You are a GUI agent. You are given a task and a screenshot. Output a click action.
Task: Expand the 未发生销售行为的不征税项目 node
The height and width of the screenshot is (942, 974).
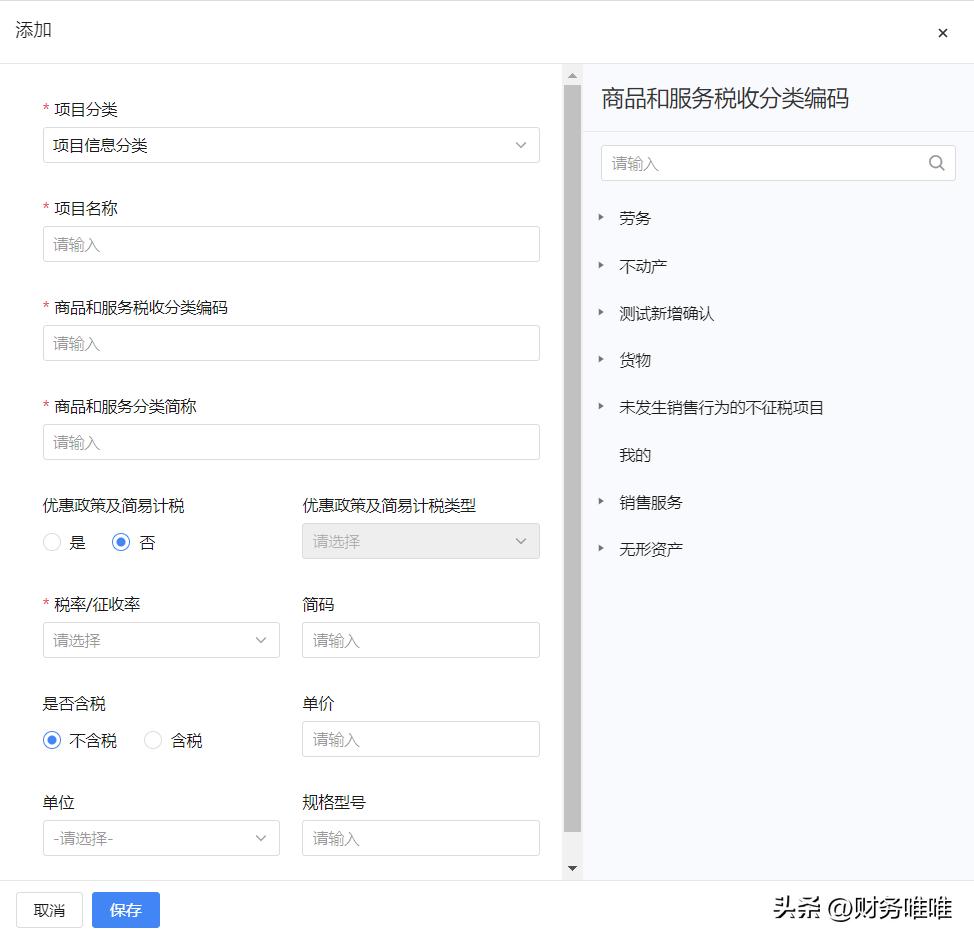pyautogui.click(x=601, y=407)
